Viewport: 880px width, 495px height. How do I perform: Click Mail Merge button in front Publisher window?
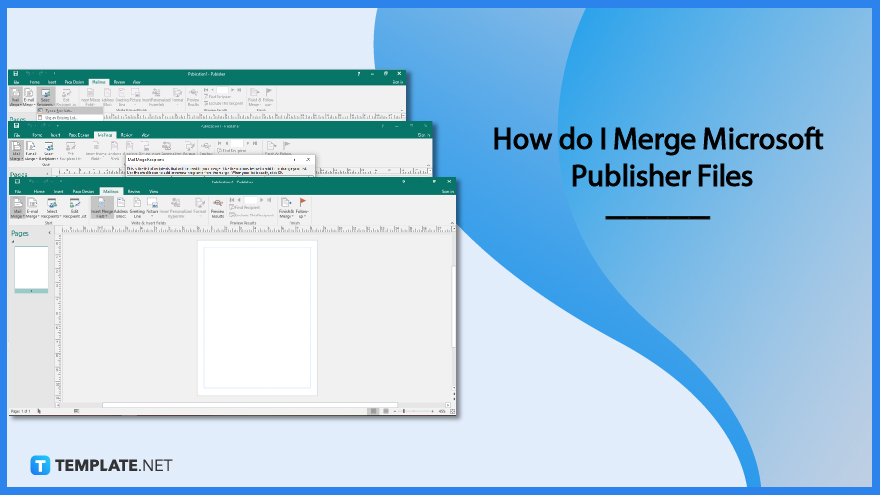pos(17,208)
